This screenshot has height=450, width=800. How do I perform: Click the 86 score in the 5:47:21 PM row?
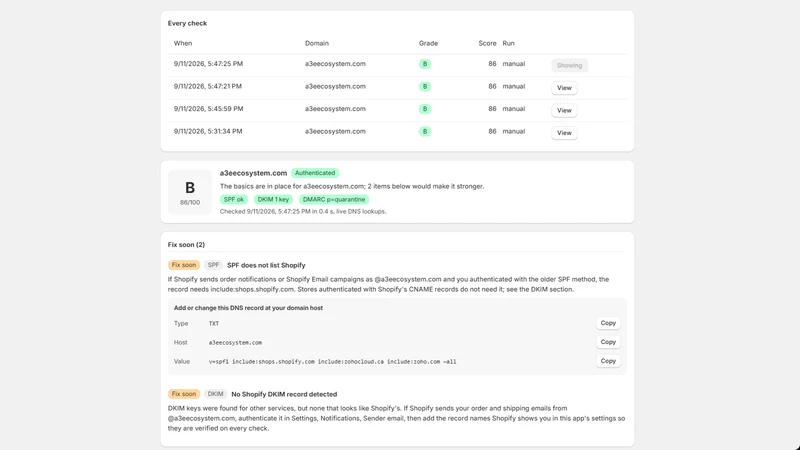492,86
